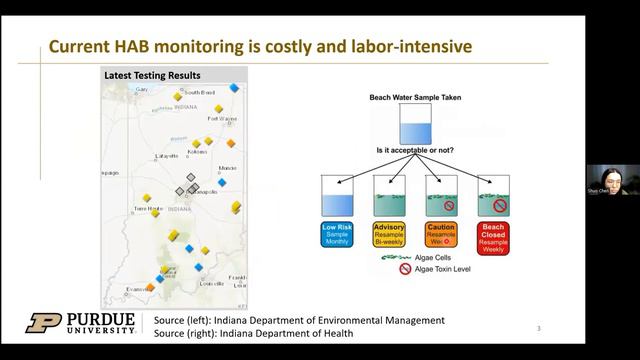The height and width of the screenshot is (360, 640).
Task: Click the red Beach Closed box
Action: point(493,238)
